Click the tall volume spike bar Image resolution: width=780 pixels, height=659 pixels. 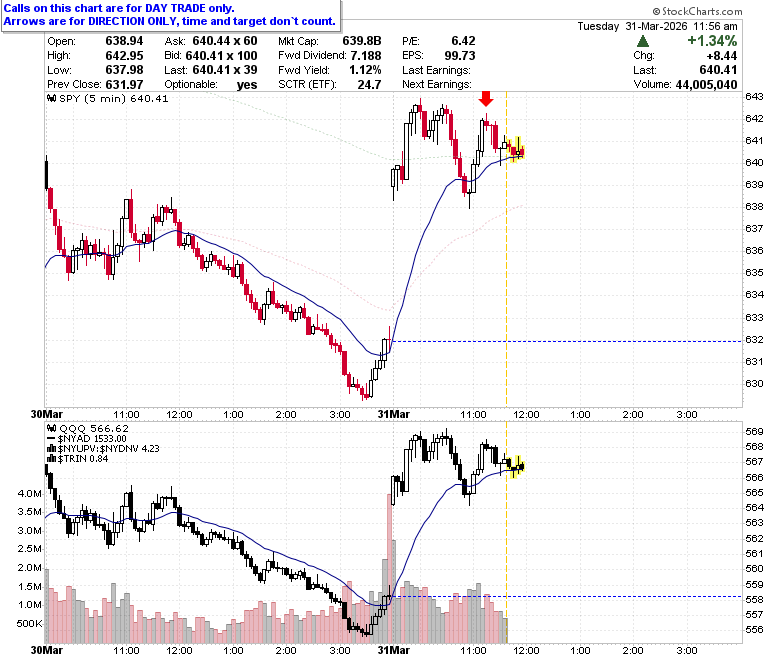(390, 568)
